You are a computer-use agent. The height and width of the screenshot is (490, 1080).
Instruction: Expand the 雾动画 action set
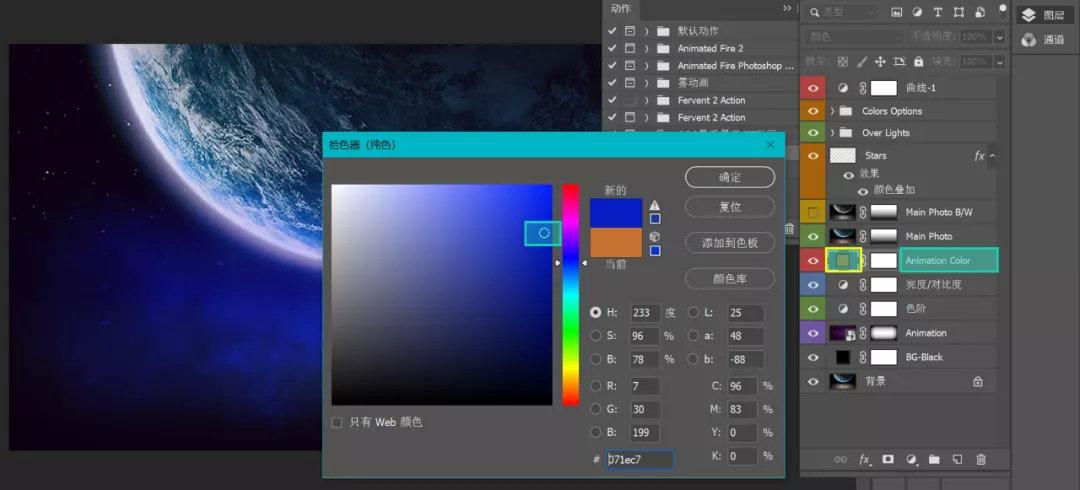(647, 83)
